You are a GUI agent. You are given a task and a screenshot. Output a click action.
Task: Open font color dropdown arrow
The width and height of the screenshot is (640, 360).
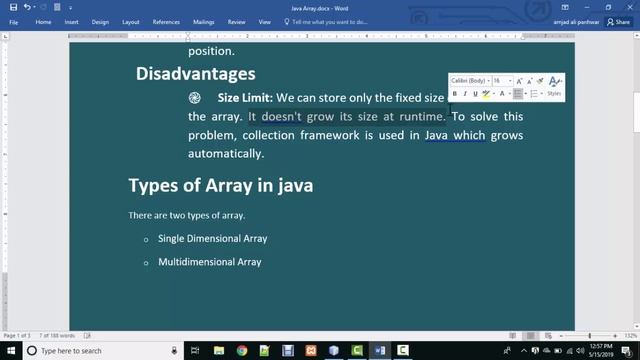point(509,94)
